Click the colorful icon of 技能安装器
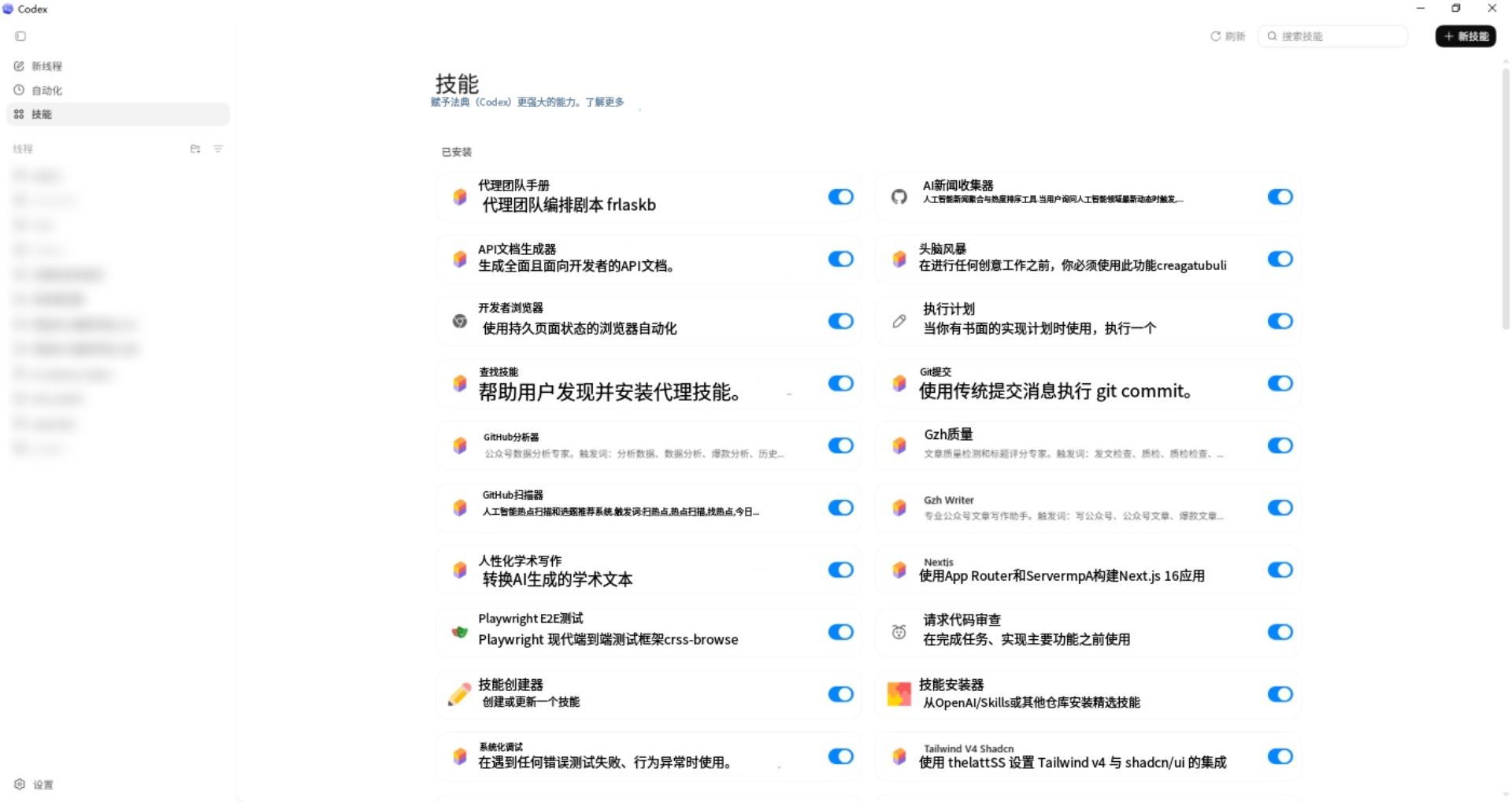 pyautogui.click(x=899, y=694)
